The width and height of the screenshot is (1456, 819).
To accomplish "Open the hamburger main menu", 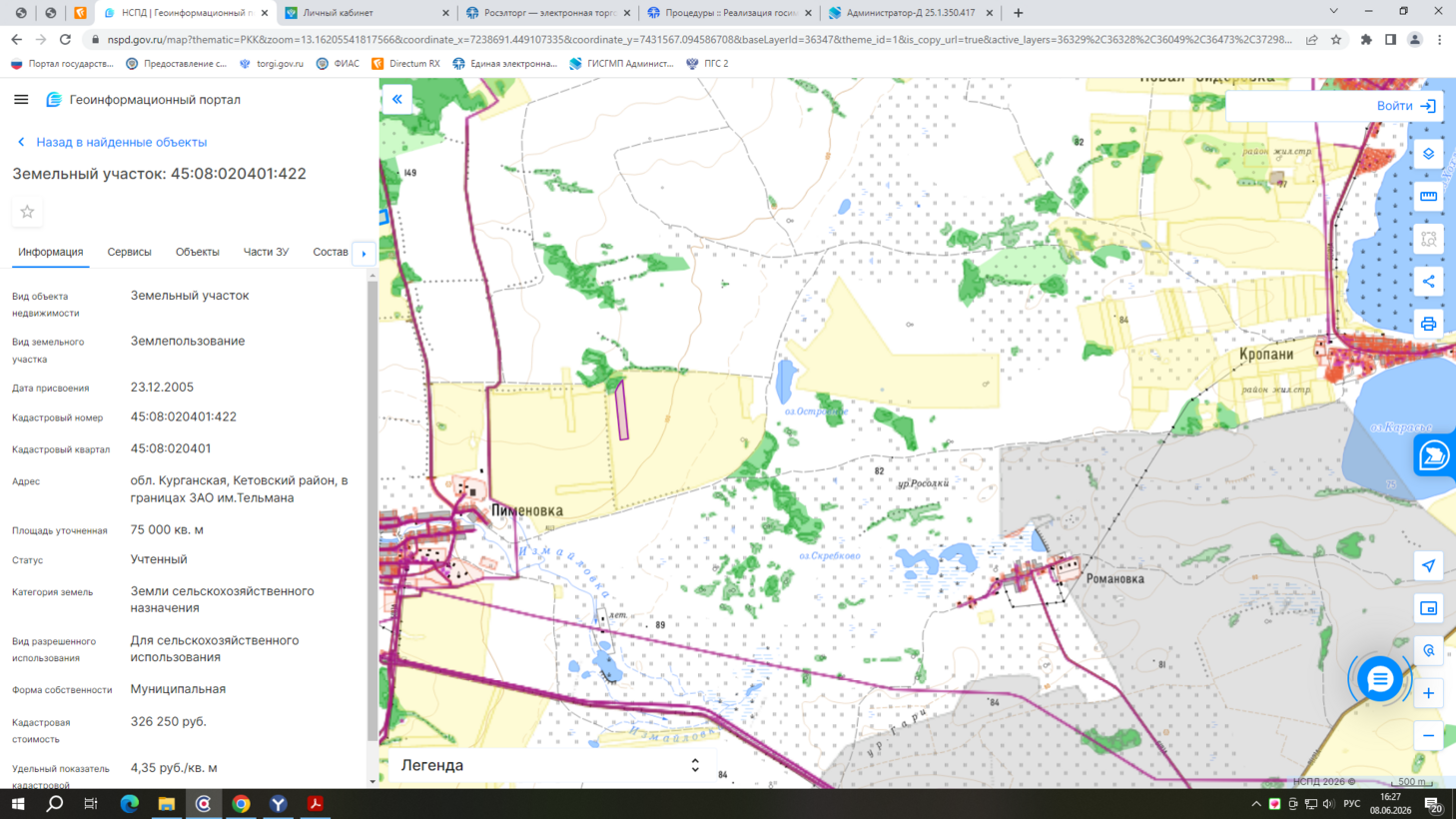I will (x=21, y=100).
